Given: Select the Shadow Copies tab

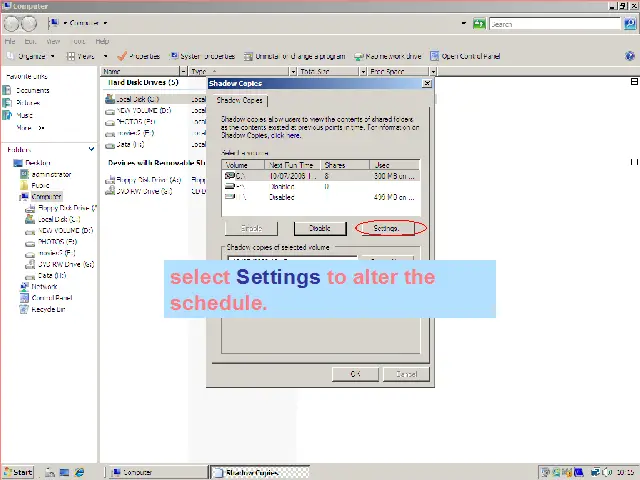Looking at the screenshot, I should pyautogui.click(x=240, y=100).
